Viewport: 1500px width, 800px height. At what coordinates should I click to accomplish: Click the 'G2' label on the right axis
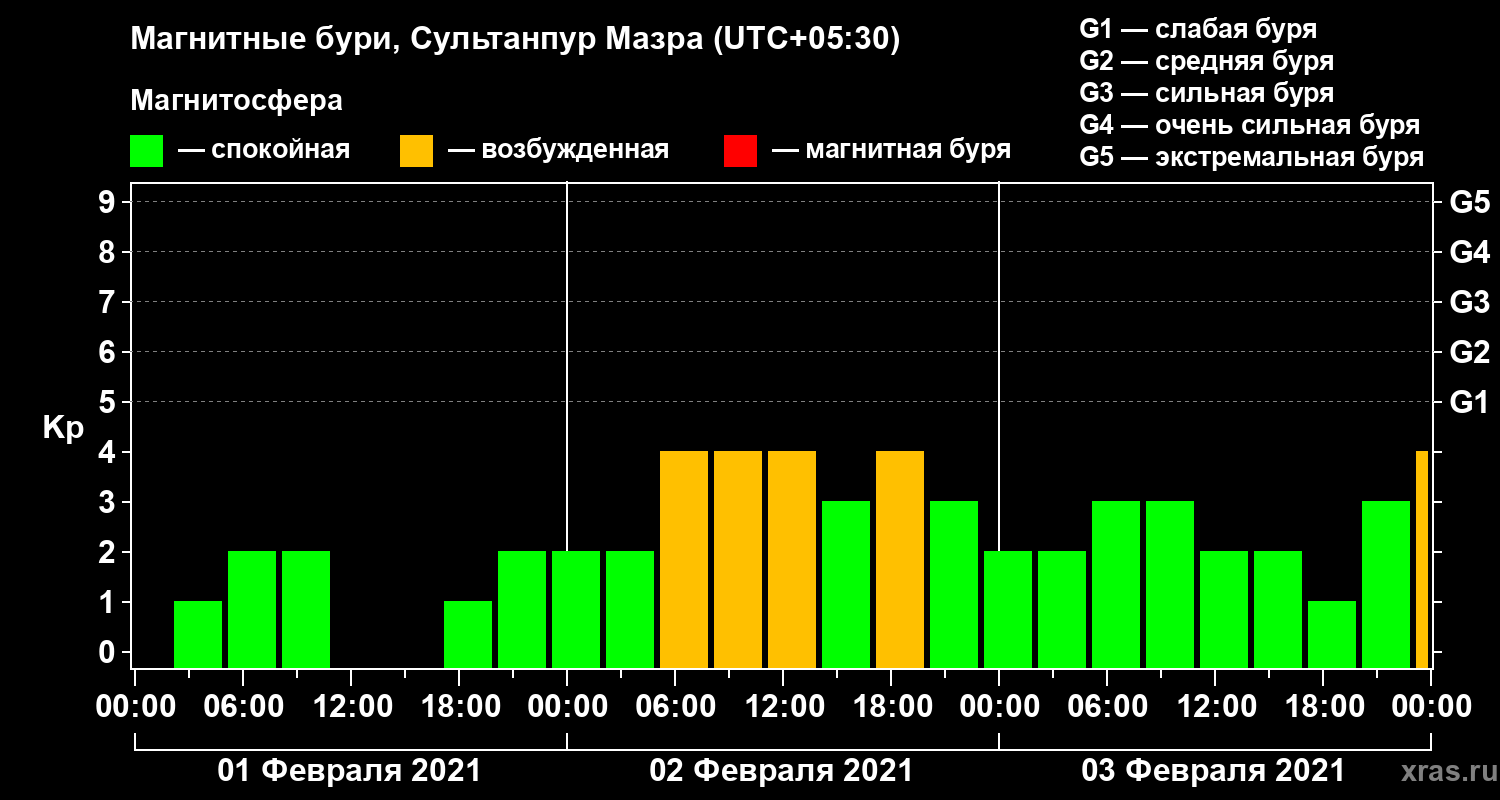1469,352
